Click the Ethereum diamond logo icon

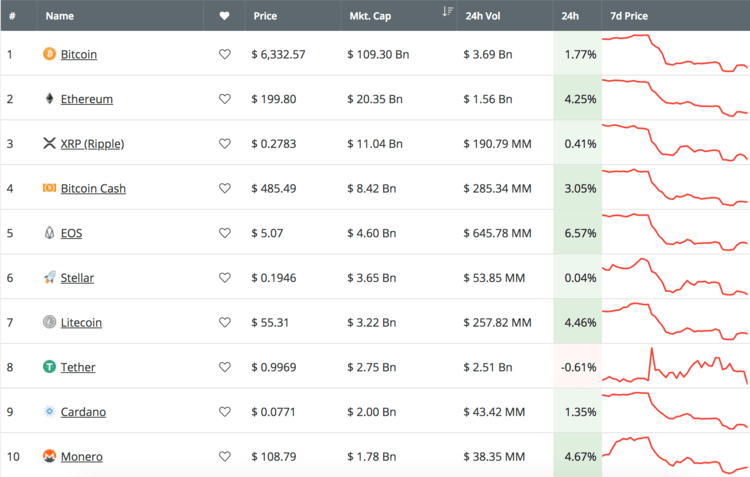[49, 99]
